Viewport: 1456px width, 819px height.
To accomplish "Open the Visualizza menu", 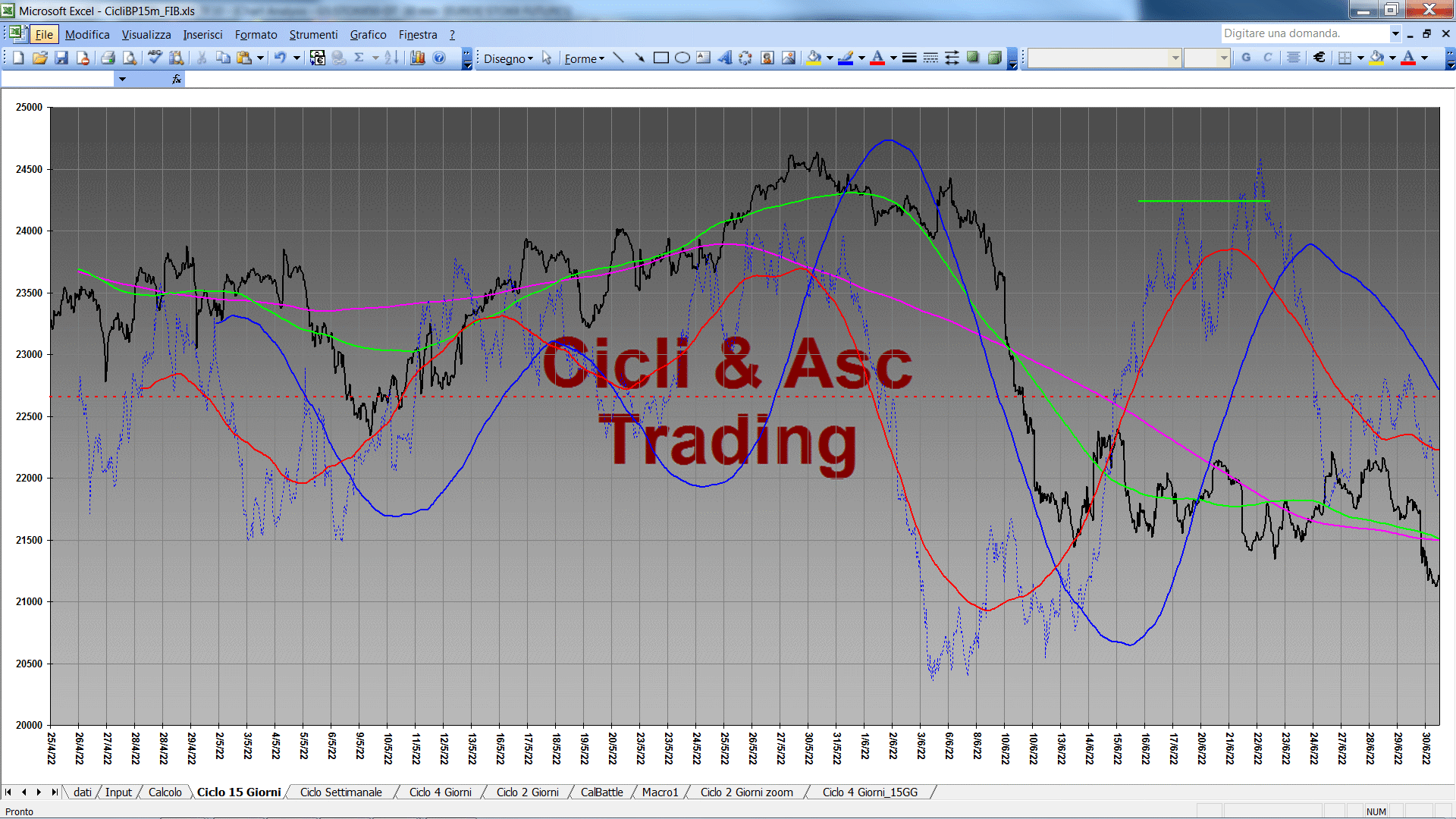I will pos(146,35).
